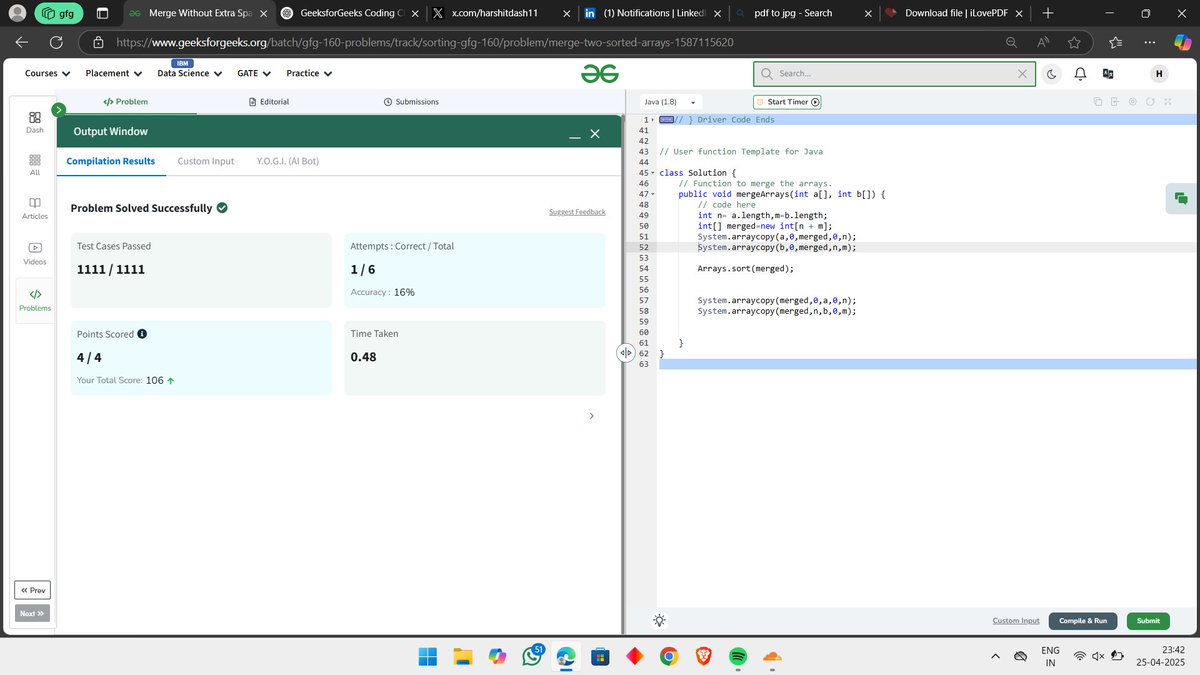Click the Suggest Feedback link
Screen dimensions: 1200x675
coord(577,212)
